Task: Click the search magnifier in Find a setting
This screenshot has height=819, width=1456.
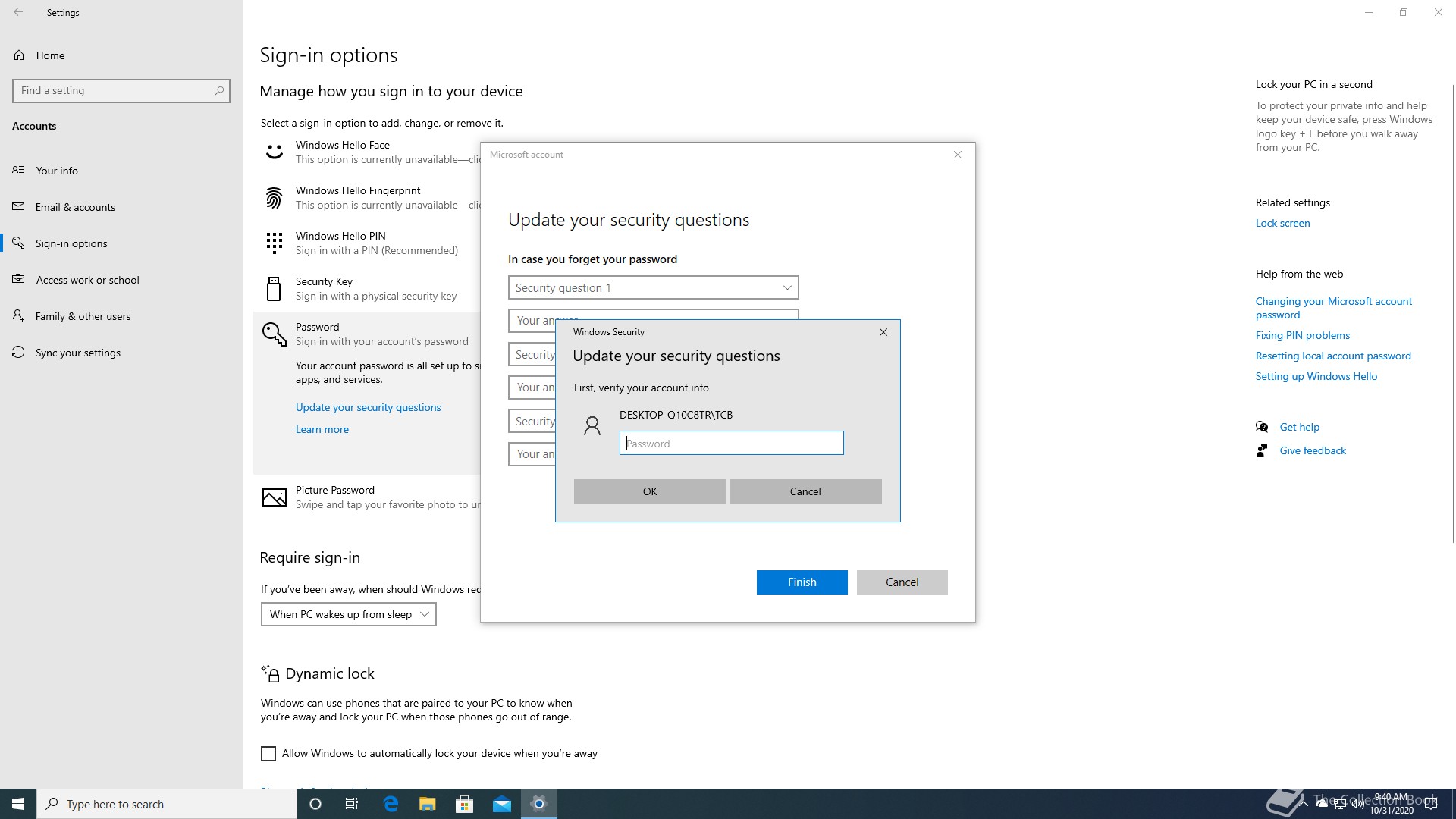Action: click(x=219, y=90)
